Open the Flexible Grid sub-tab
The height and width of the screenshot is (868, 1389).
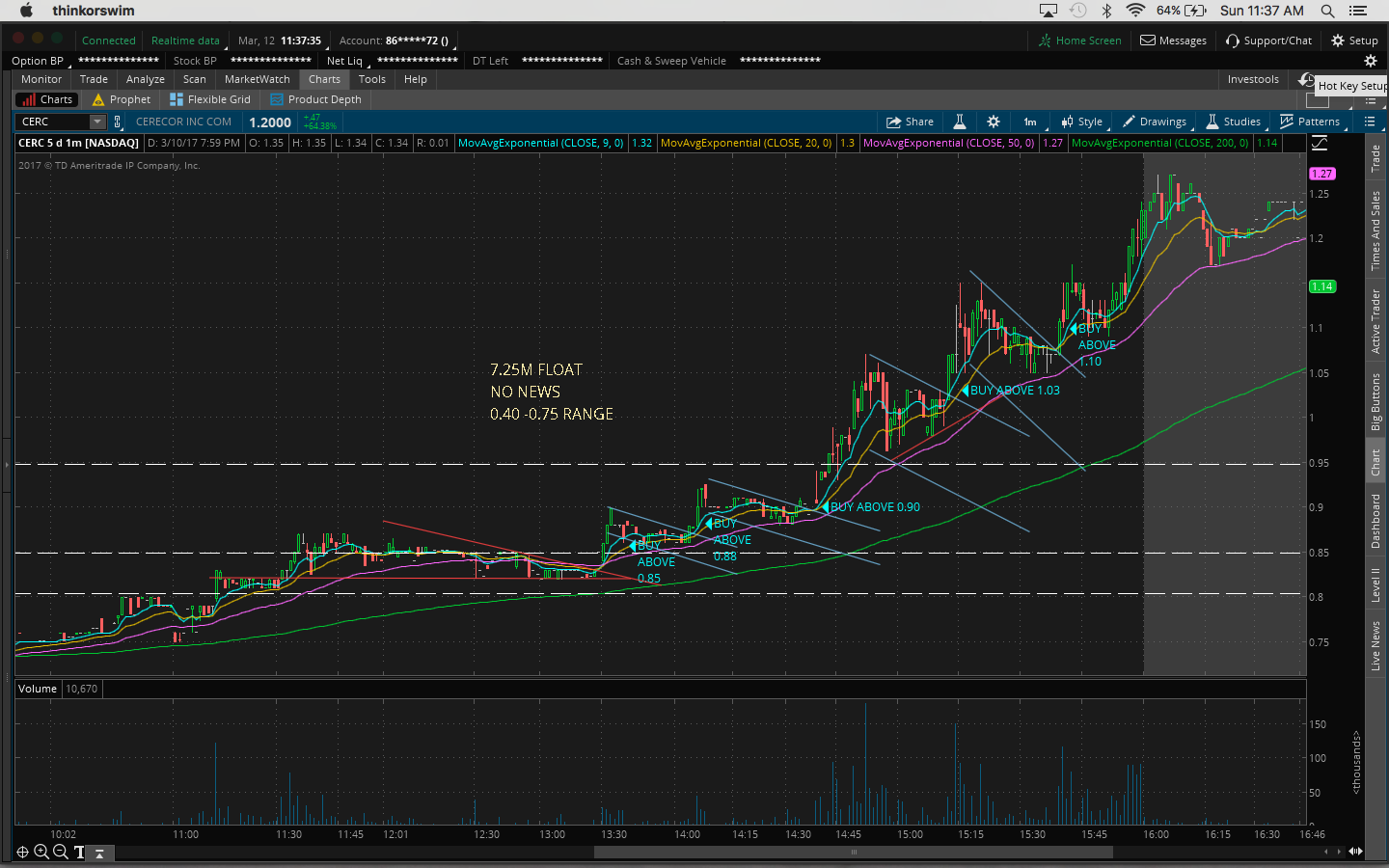pos(210,99)
